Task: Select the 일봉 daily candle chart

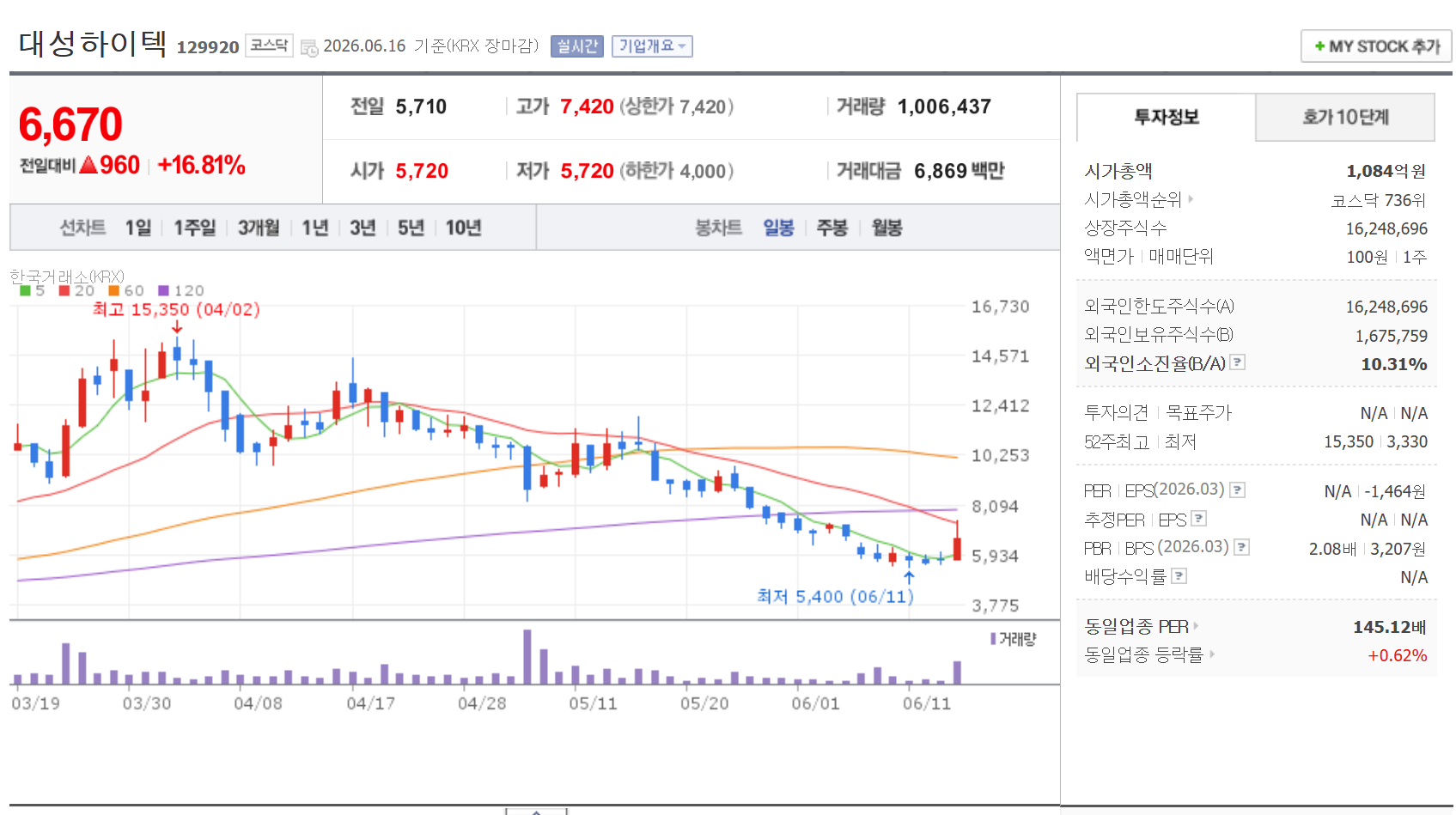Action: click(x=778, y=228)
